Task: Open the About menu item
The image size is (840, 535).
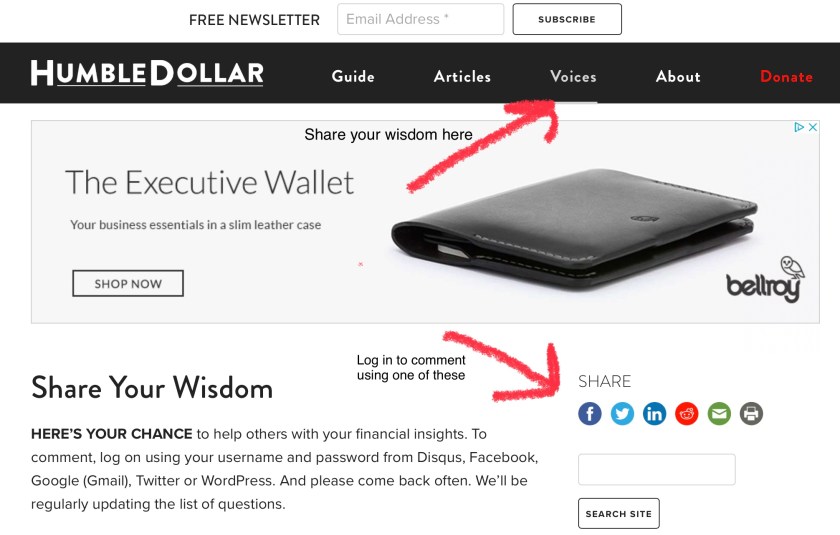Action: (678, 77)
